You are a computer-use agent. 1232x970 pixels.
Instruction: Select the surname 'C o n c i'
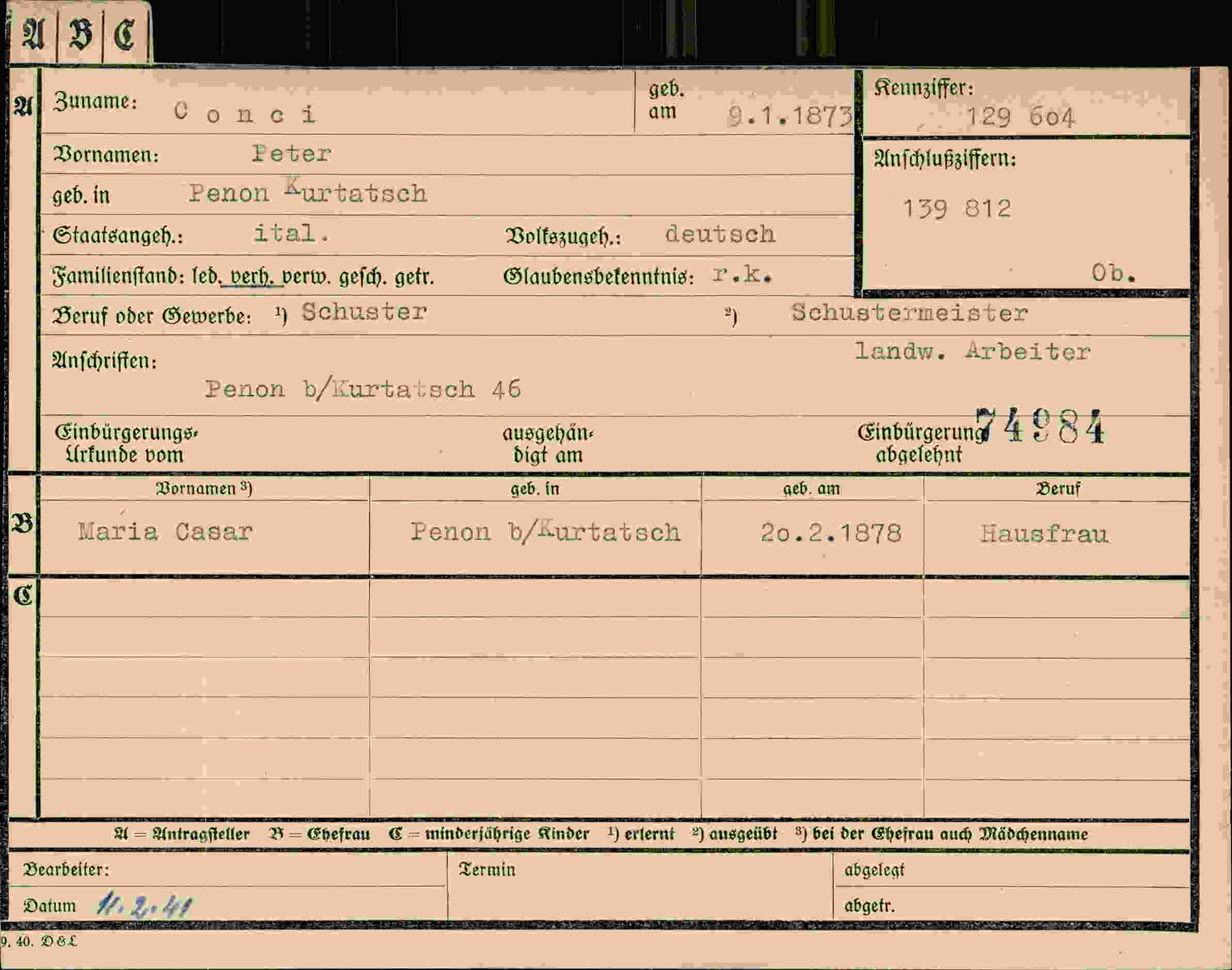click(x=245, y=114)
